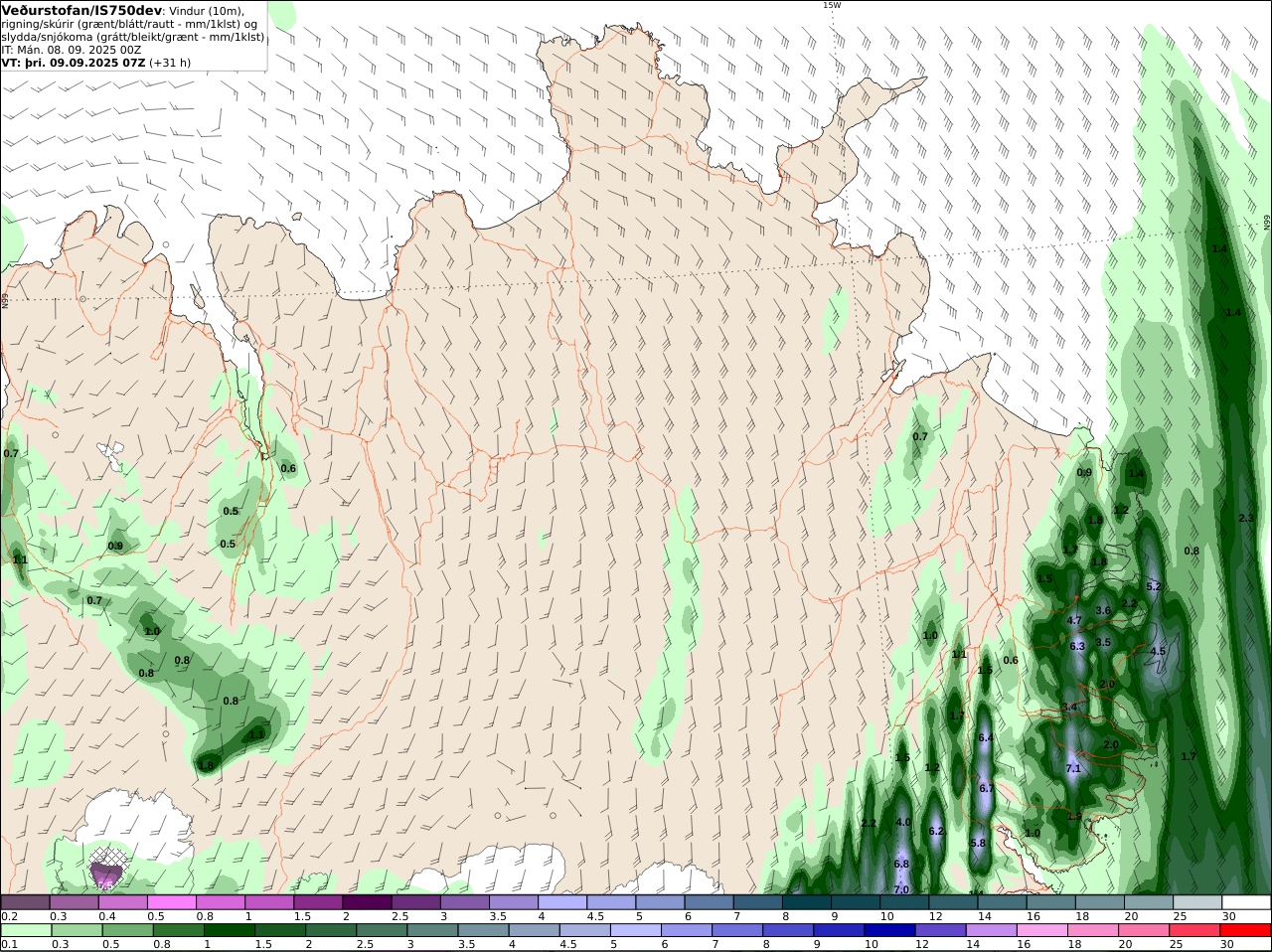This screenshot has width=1272, height=952.
Task: Select the violet rain swatch for 12–14
Action: pos(939,931)
